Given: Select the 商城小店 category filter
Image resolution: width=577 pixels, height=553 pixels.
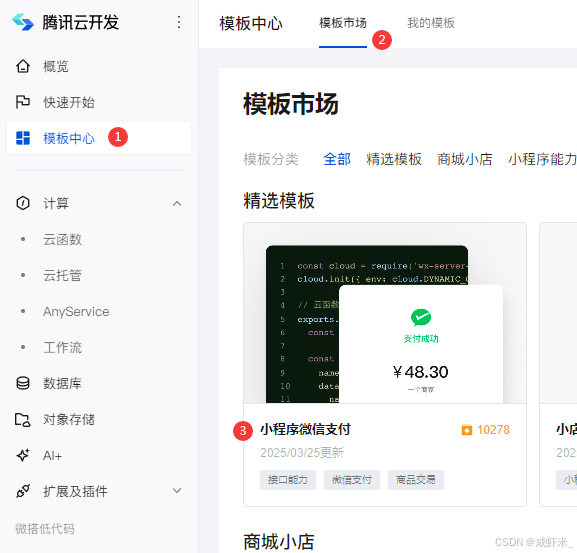Looking at the screenshot, I should click(465, 159).
